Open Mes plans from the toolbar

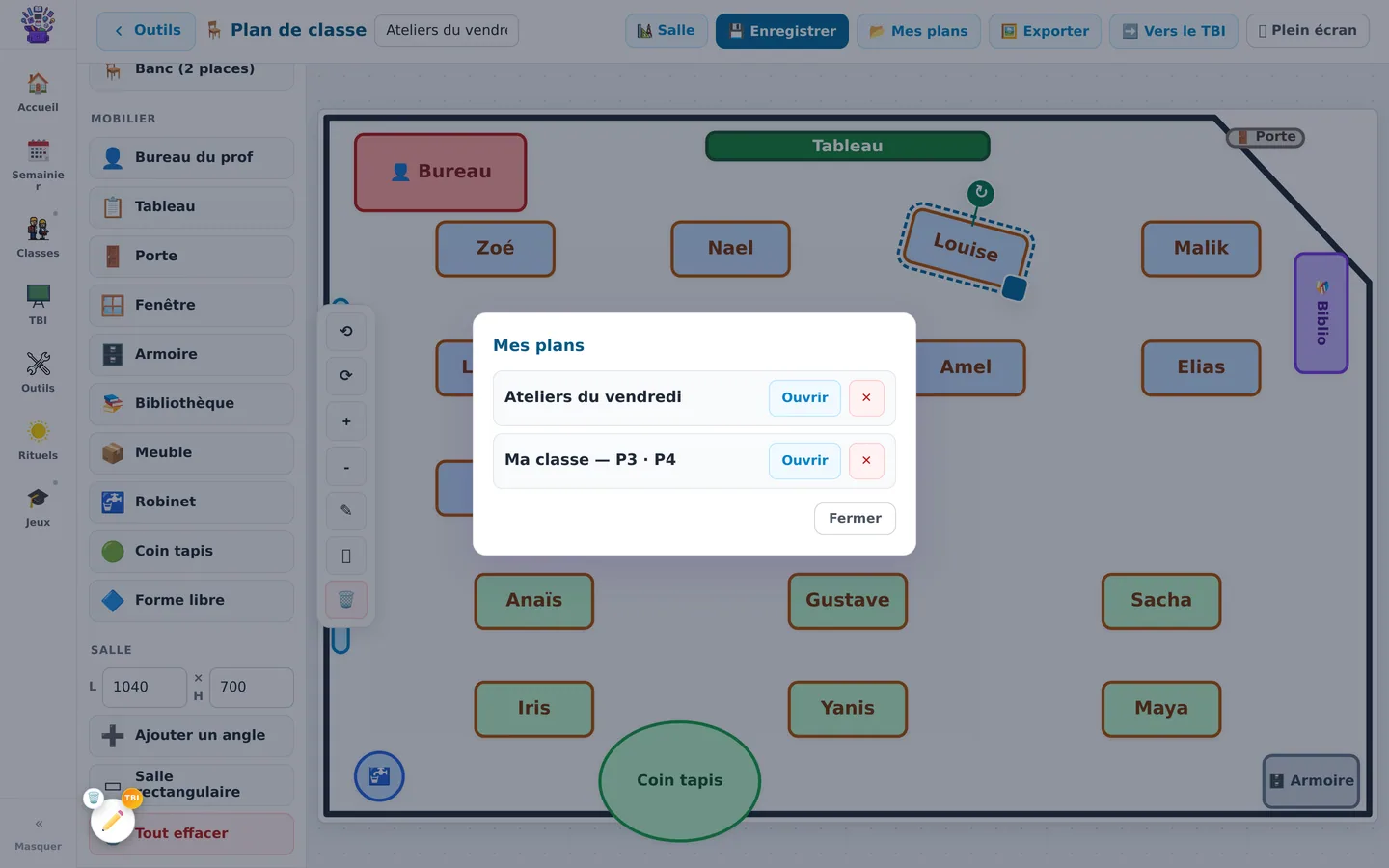click(x=918, y=31)
